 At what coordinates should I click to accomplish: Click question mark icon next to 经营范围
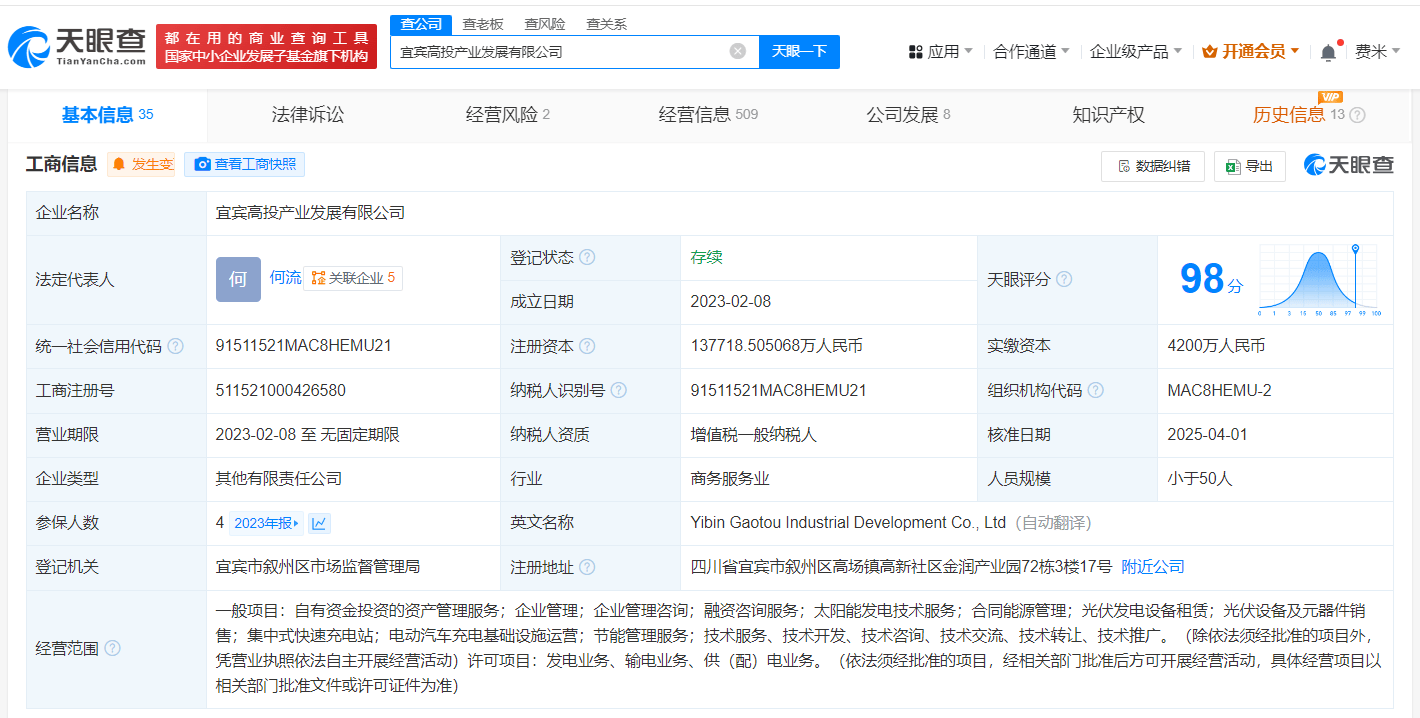[x=112, y=649]
